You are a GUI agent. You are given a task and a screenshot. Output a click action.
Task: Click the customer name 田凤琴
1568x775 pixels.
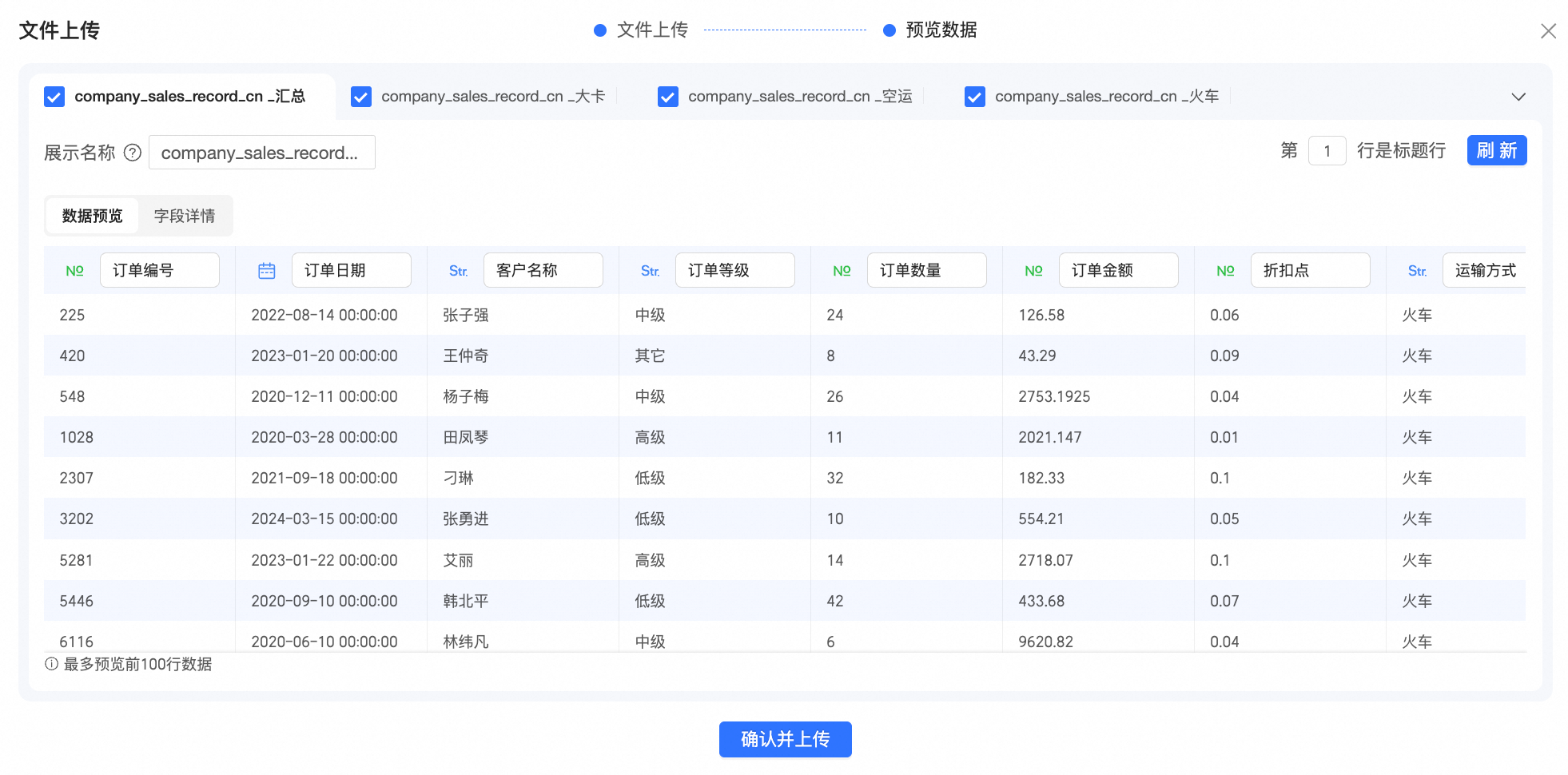[x=466, y=437]
